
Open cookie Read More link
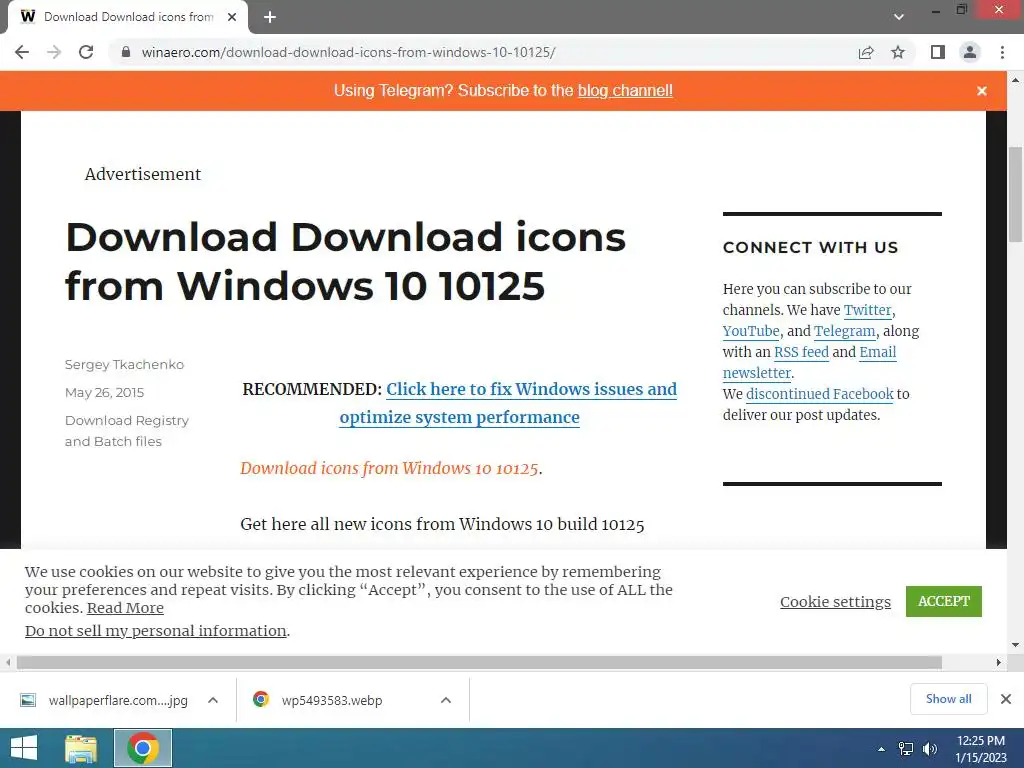tap(125, 608)
